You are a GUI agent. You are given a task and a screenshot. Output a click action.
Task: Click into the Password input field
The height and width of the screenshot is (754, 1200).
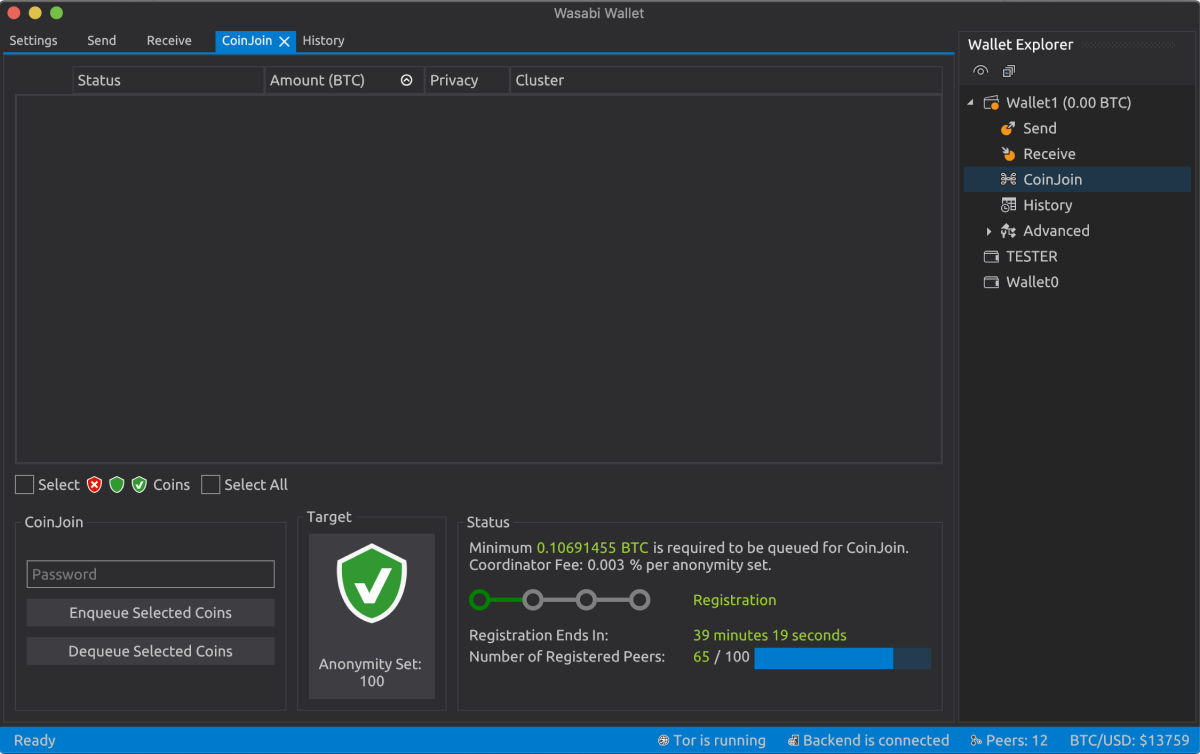click(150, 574)
